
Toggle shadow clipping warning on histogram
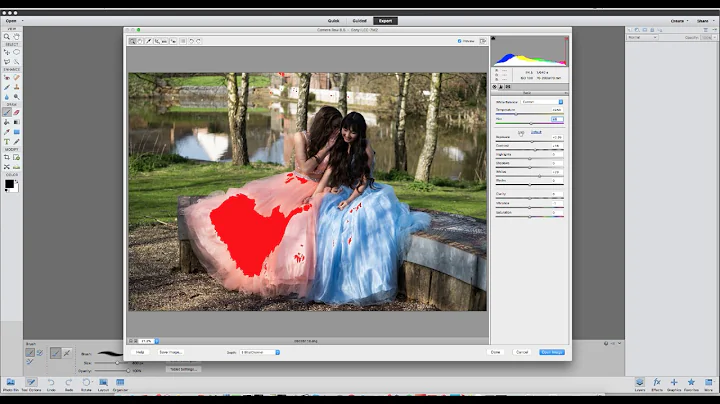(x=493, y=38)
